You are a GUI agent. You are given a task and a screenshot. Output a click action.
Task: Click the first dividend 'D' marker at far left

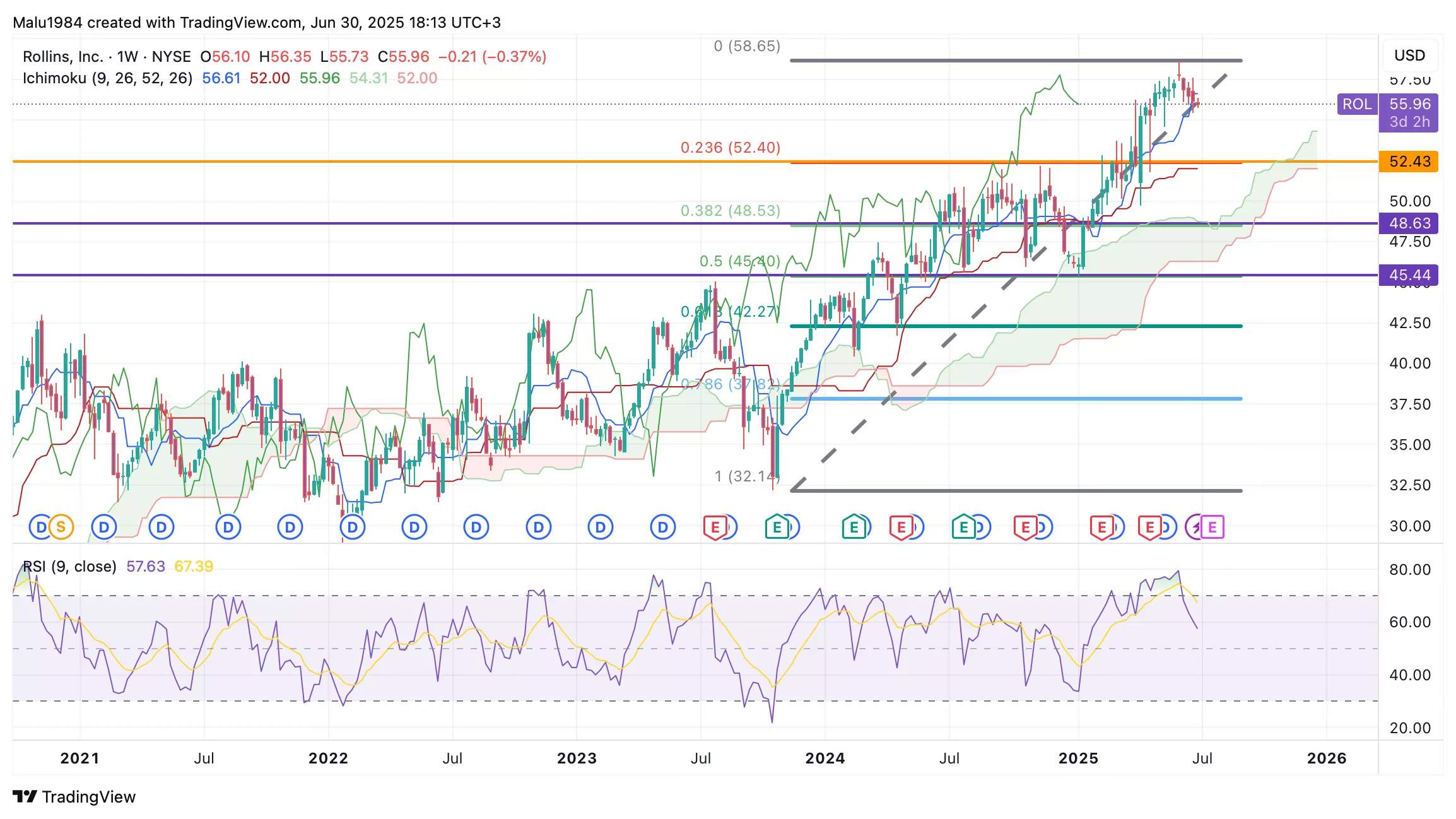tap(40, 527)
